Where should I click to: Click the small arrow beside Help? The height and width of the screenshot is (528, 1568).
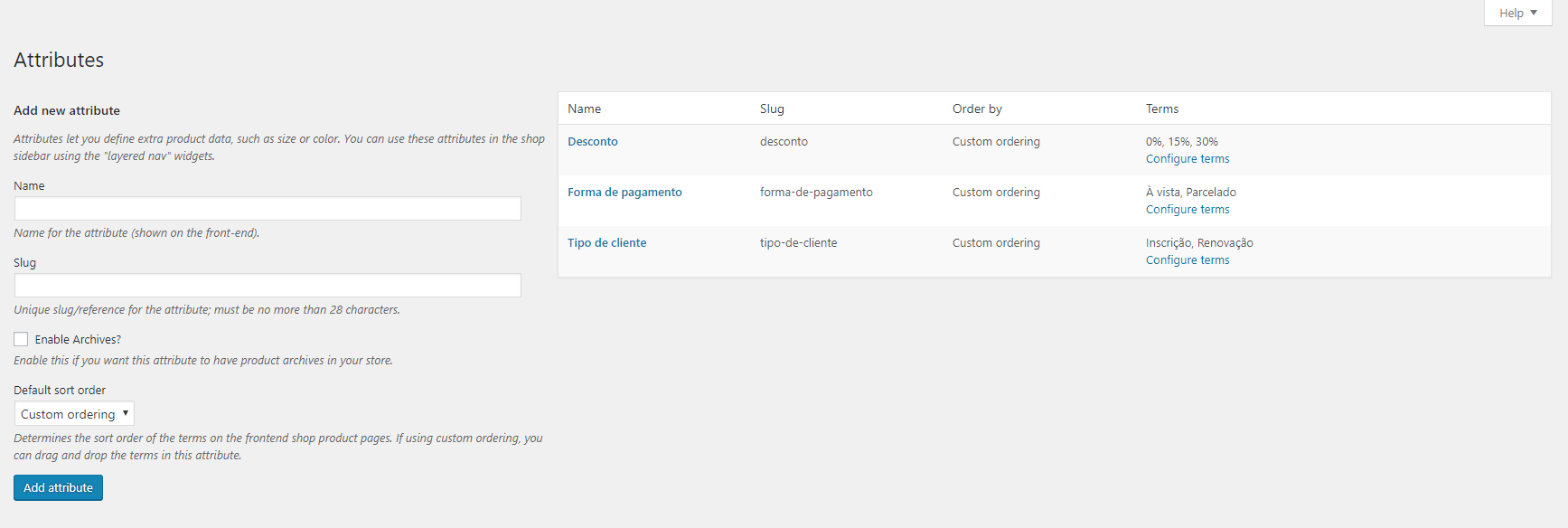coord(1534,13)
